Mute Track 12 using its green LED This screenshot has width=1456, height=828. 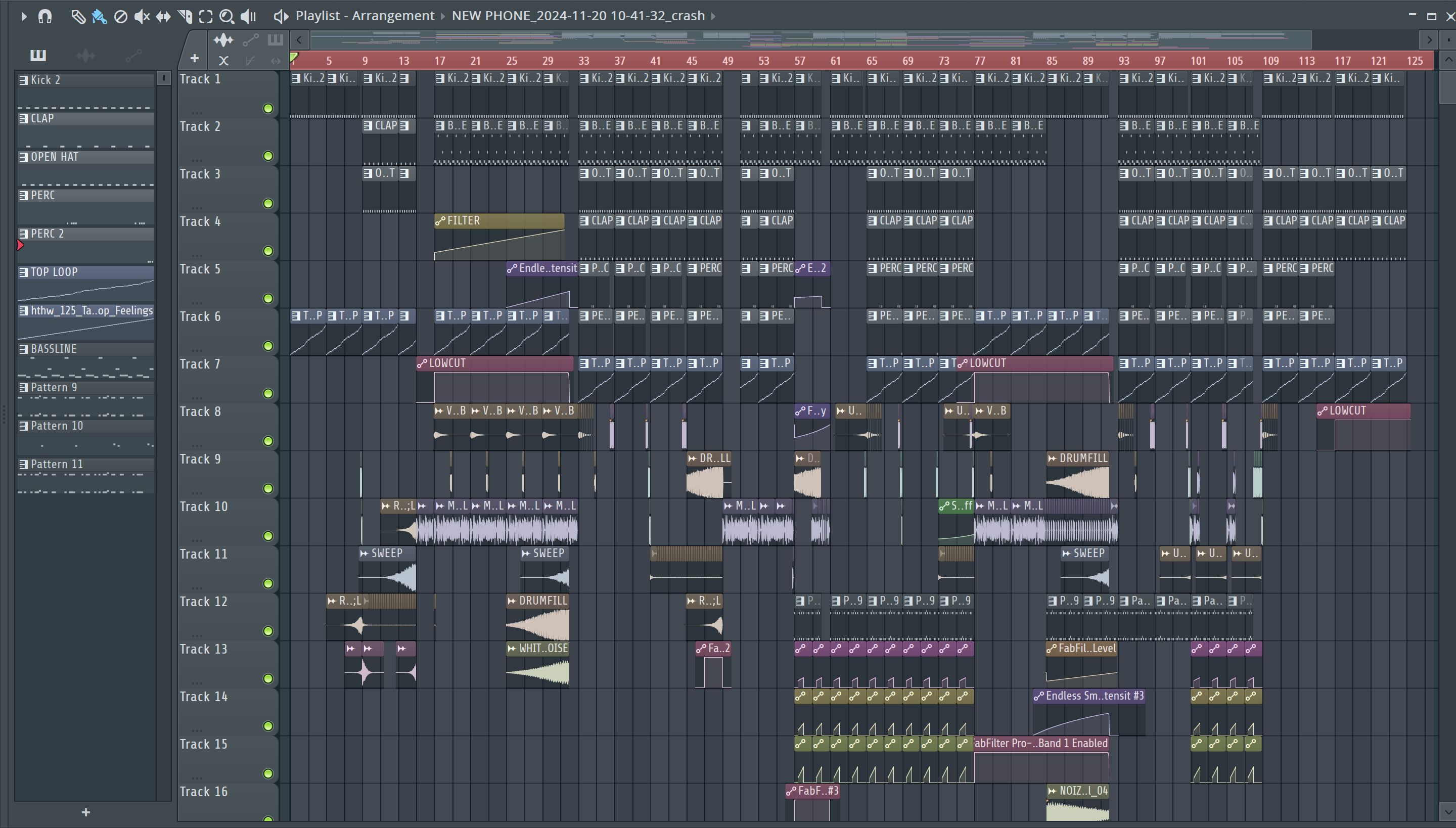[268, 631]
